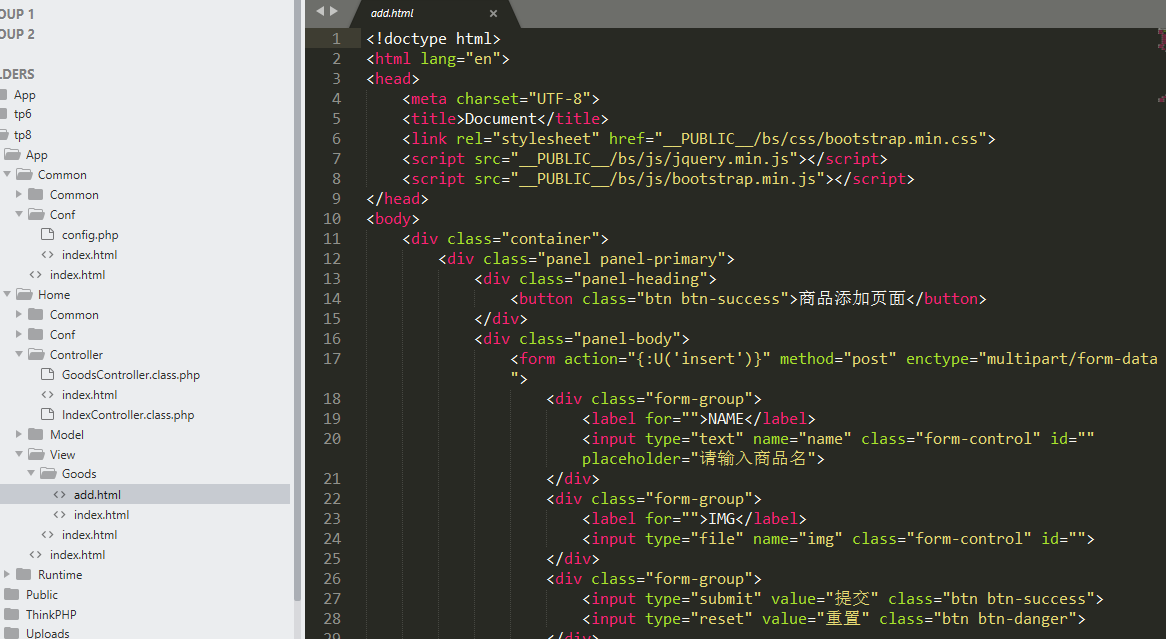Click the Public folder icon
This screenshot has width=1166, height=639.
tap(11, 595)
